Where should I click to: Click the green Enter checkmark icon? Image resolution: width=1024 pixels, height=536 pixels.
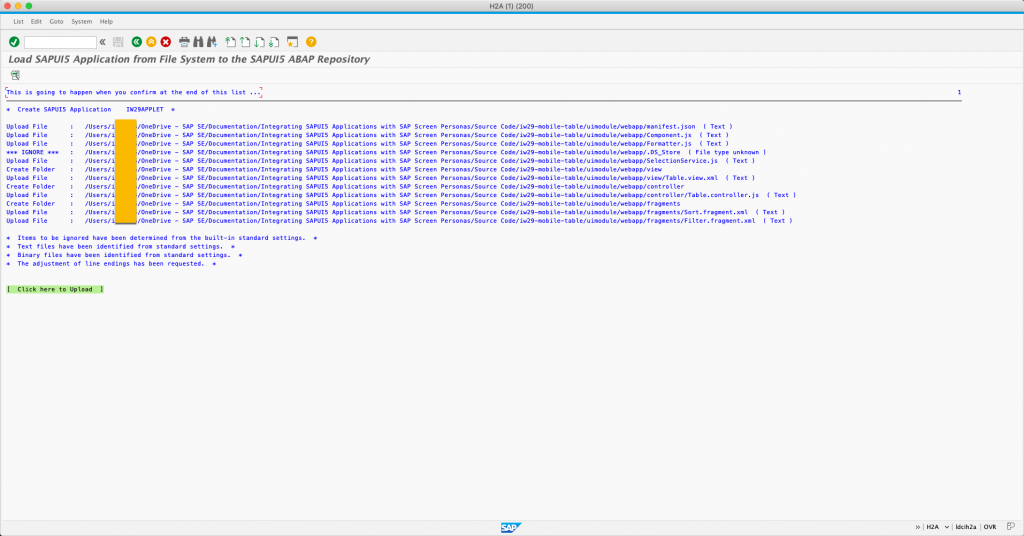(x=14, y=42)
